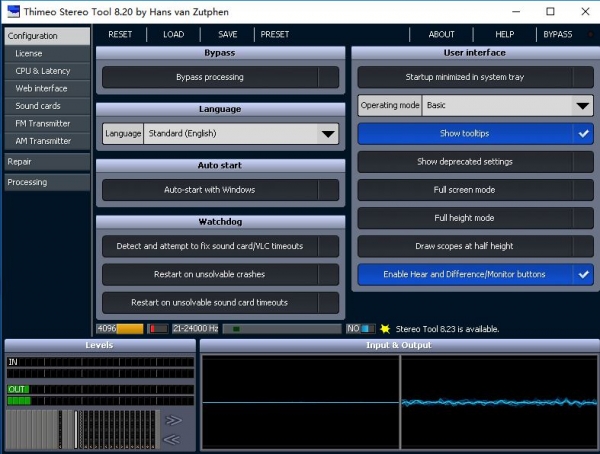Open the Sound cards page
Viewport: 600px width, 454px height.
[40, 106]
